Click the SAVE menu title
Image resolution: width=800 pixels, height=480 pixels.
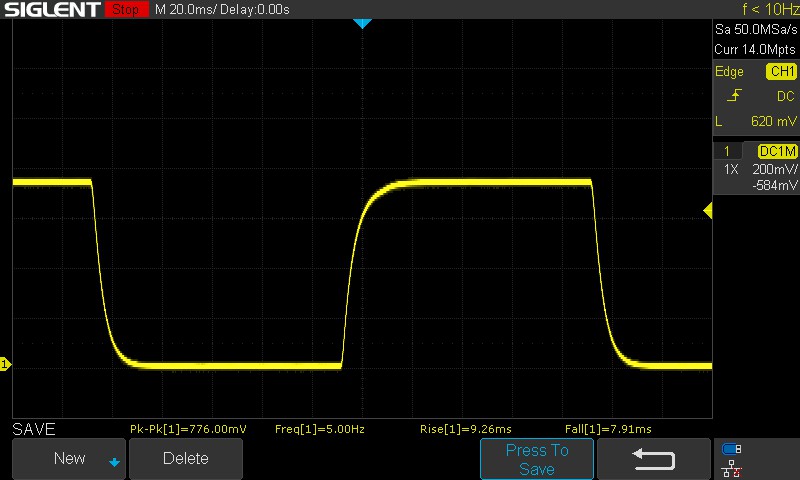34,429
